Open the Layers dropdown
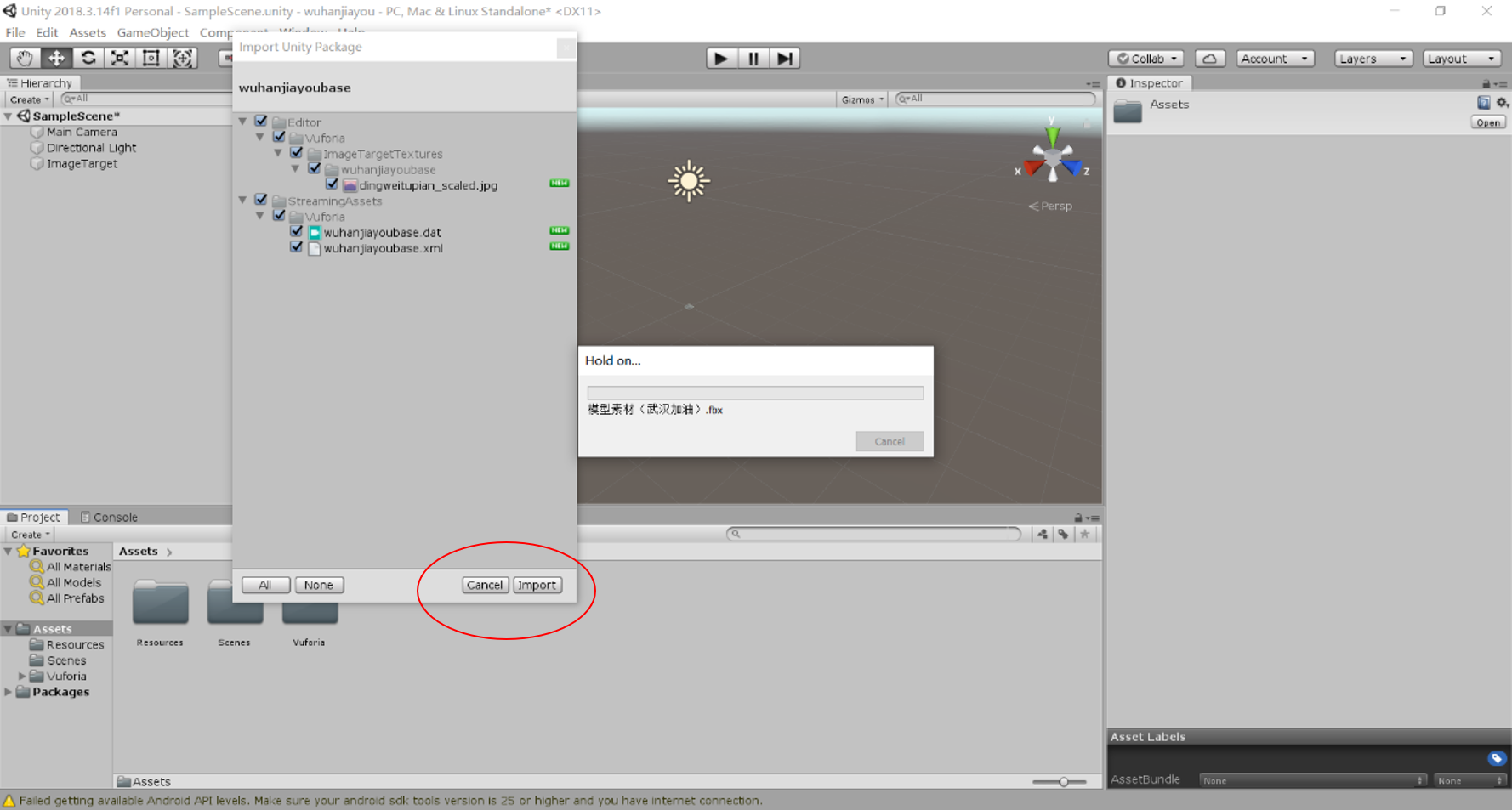This screenshot has height=810, width=1512. point(1372,59)
